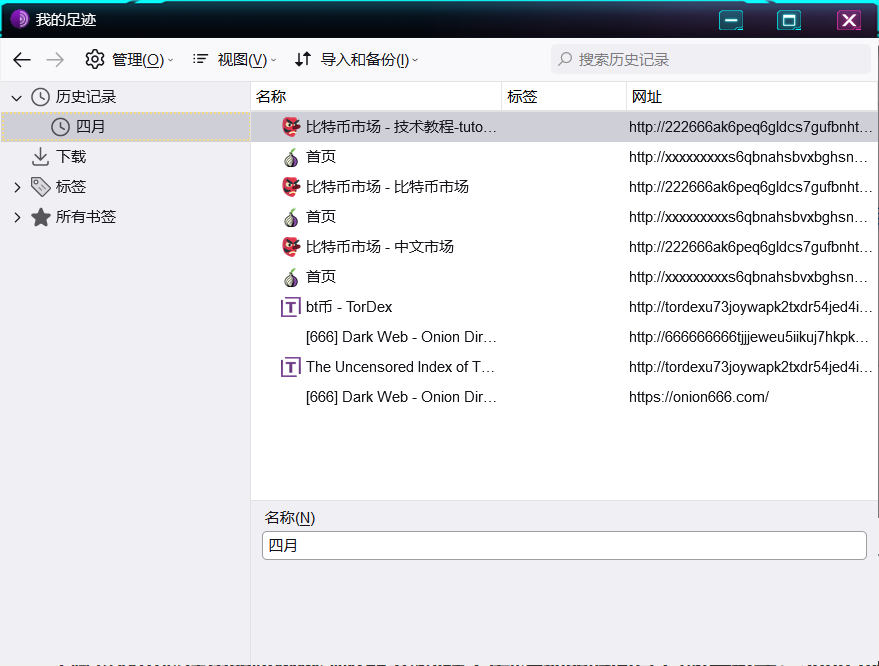Click mask icon on 中文市场 row
The width and height of the screenshot is (879, 666).
[x=291, y=247]
